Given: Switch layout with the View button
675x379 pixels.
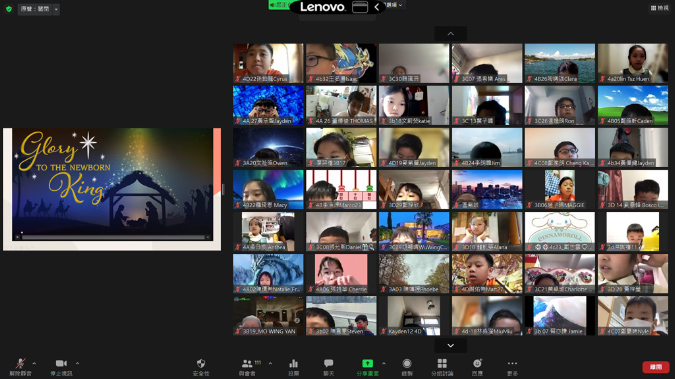Looking at the screenshot, I should tap(660, 8).
